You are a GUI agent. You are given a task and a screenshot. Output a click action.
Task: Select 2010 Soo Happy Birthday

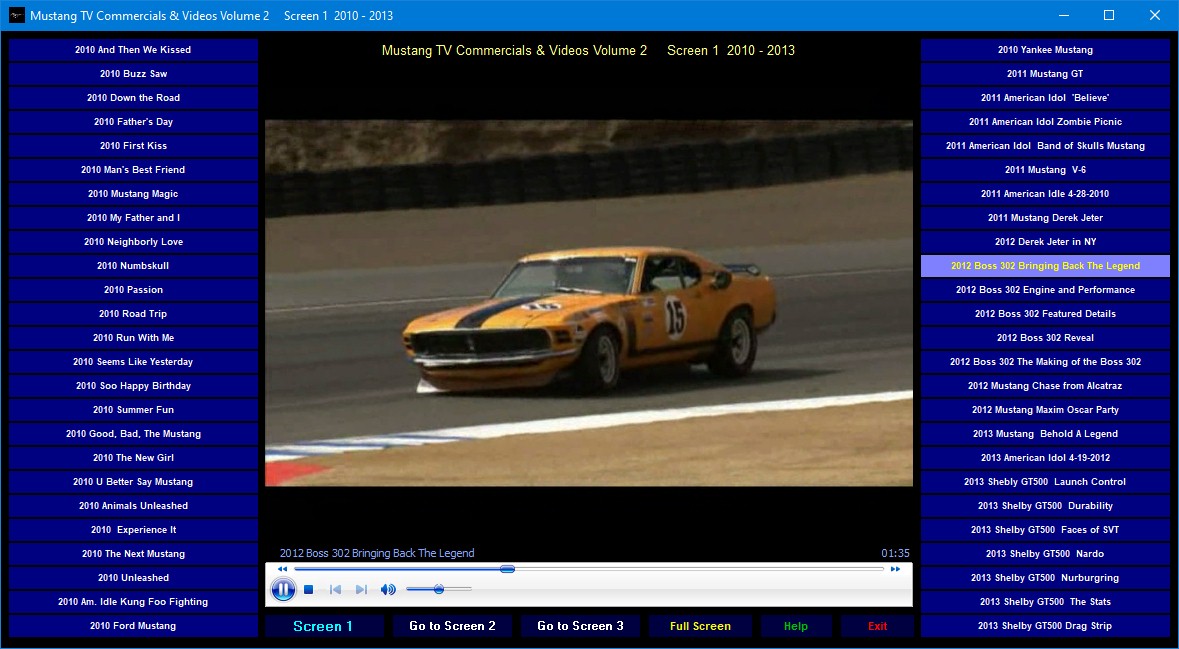[x=133, y=386]
